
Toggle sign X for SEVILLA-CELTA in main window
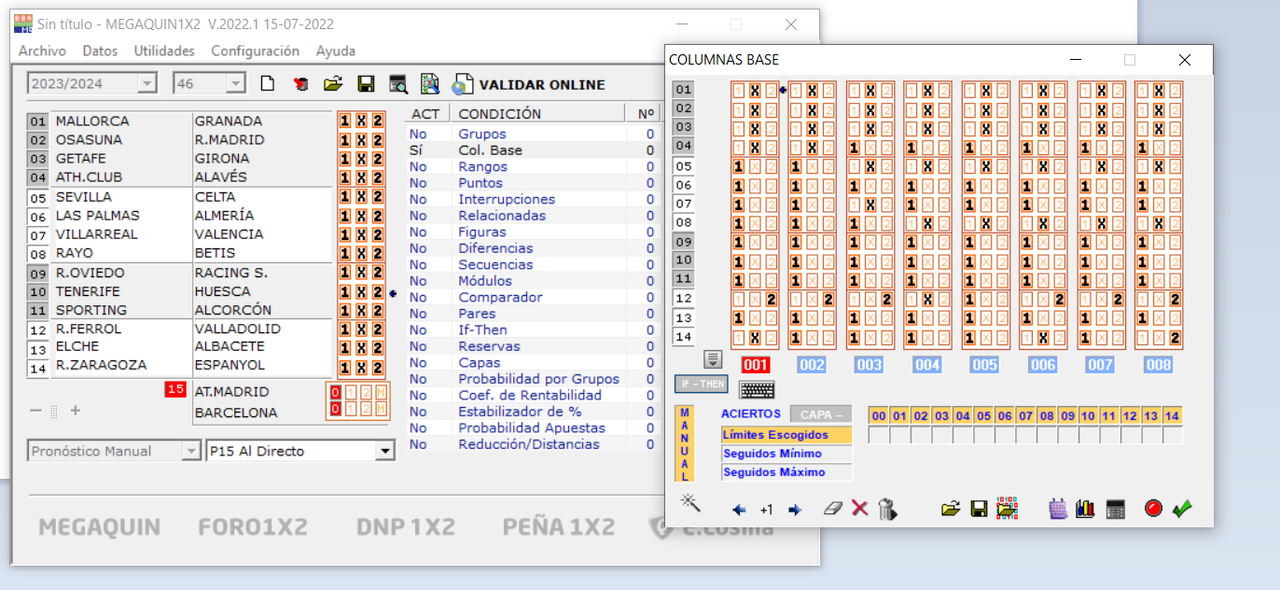click(x=361, y=197)
